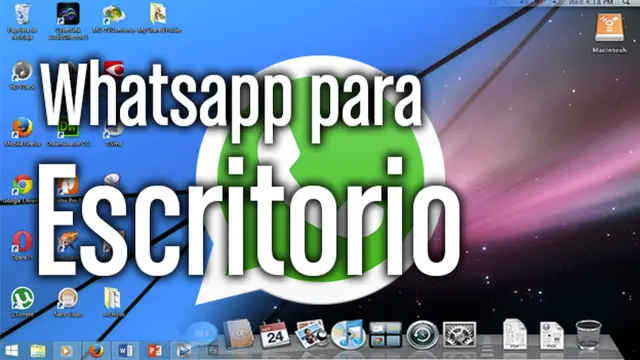Open the Nero Video desktop shortcut

click(x=68, y=298)
